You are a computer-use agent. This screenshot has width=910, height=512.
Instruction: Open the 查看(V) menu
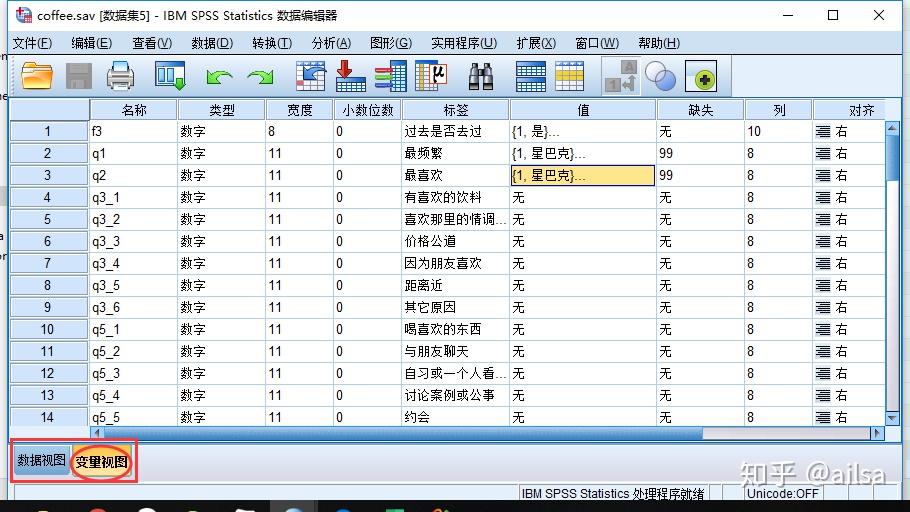tap(152, 43)
